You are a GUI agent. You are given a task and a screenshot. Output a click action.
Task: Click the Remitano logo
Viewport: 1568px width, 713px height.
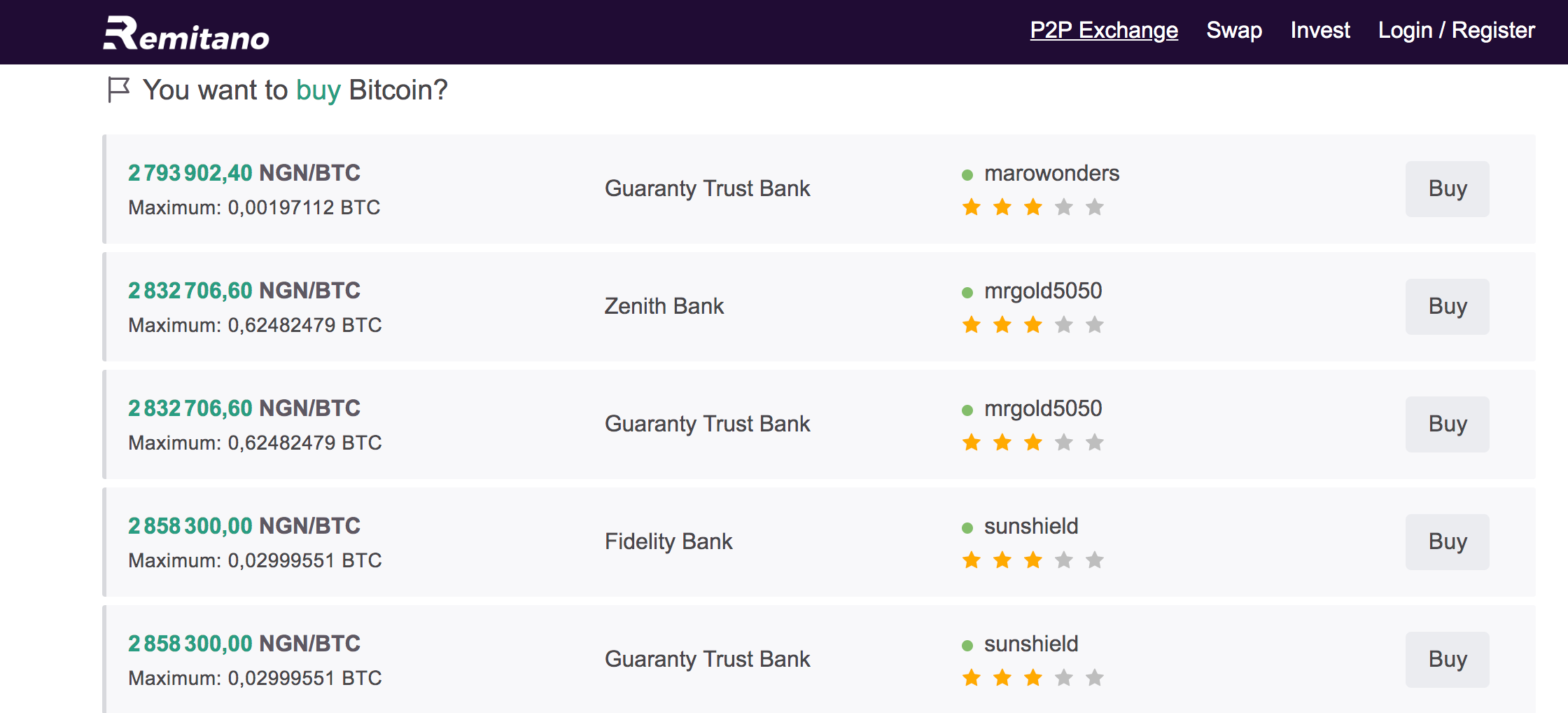[186, 33]
